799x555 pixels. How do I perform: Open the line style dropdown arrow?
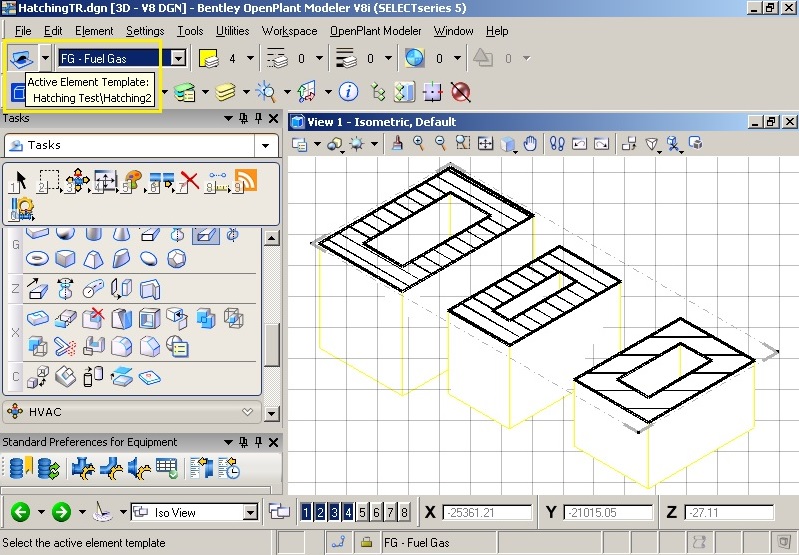pyautogui.click(x=319, y=59)
